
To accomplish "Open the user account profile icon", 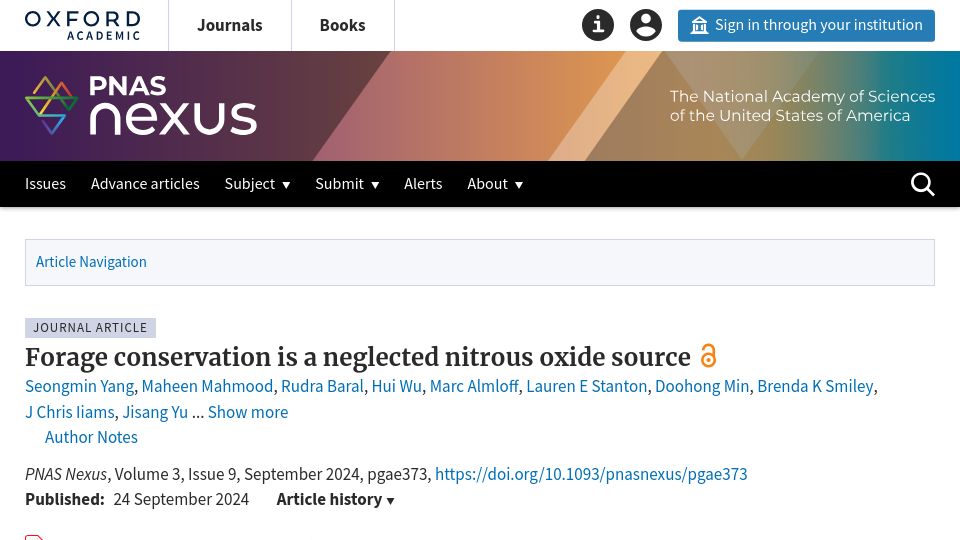I will (x=646, y=25).
